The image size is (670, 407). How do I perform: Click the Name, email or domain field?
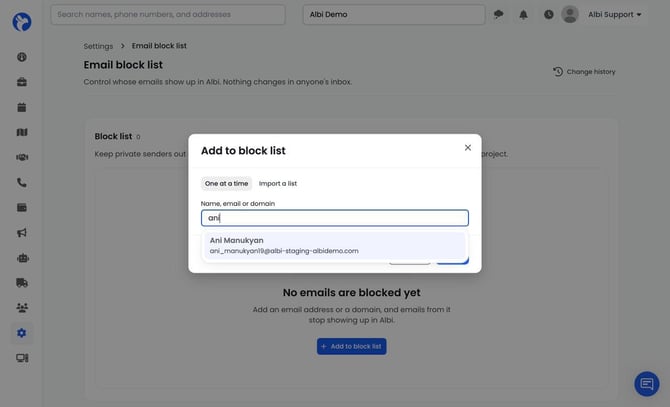pos(335,218)
